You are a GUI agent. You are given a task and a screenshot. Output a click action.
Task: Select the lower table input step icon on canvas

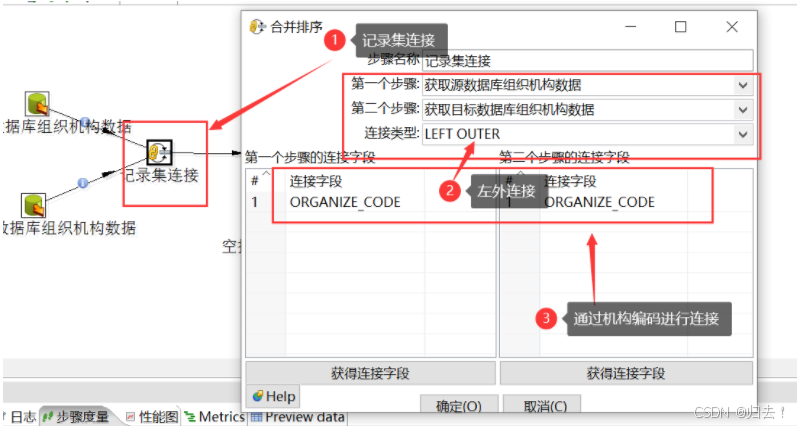[34, 205]
